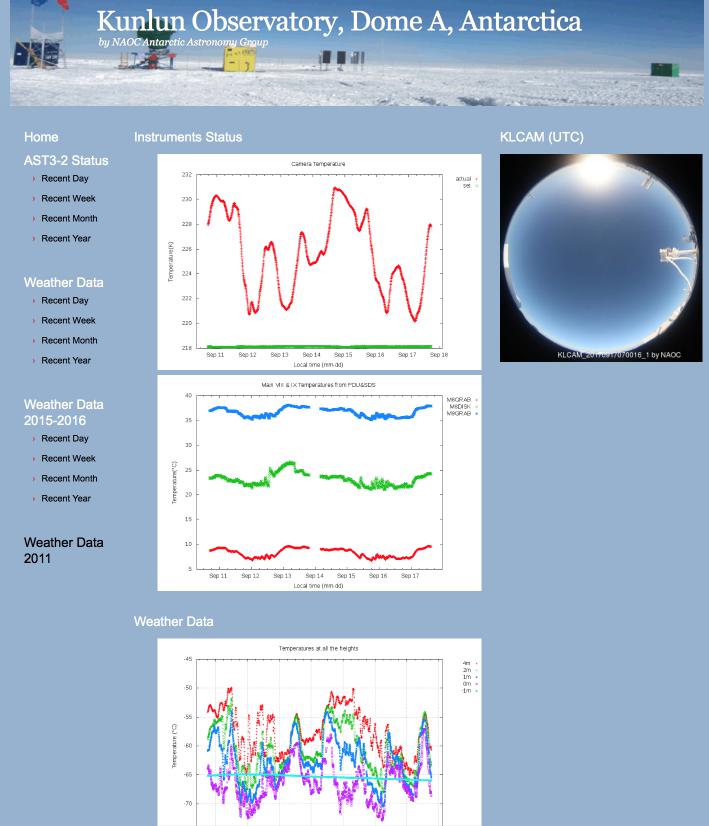The height and width of the screenshot is (826, 709).
Task: Open Temperatures at all the heights graph
Action: [319, 732]
